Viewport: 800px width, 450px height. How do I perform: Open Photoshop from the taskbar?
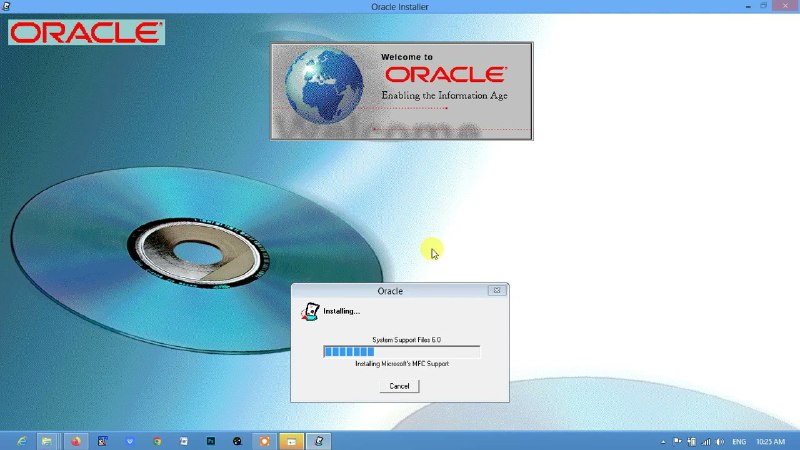click(211, 441)
